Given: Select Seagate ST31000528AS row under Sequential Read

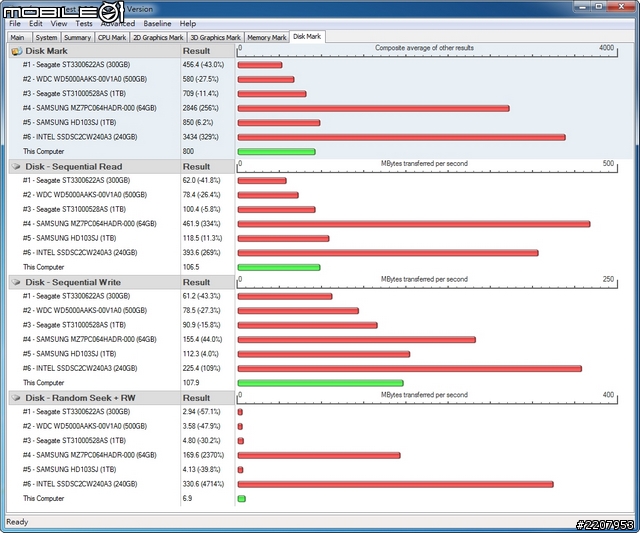Looking at the screenshot, I should coord(74,209).
